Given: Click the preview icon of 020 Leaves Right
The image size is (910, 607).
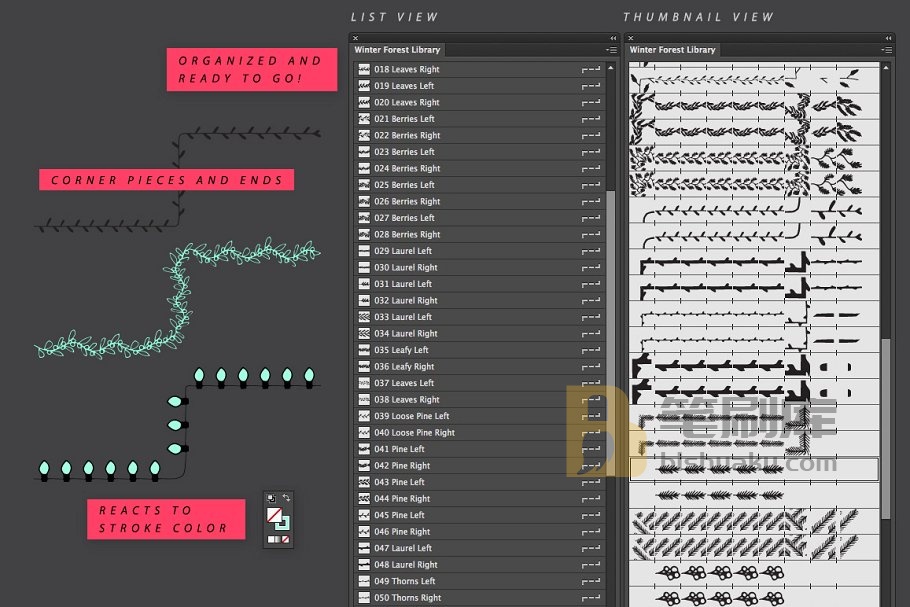Looking at the screenshot, I should click(x=364, y=102).
